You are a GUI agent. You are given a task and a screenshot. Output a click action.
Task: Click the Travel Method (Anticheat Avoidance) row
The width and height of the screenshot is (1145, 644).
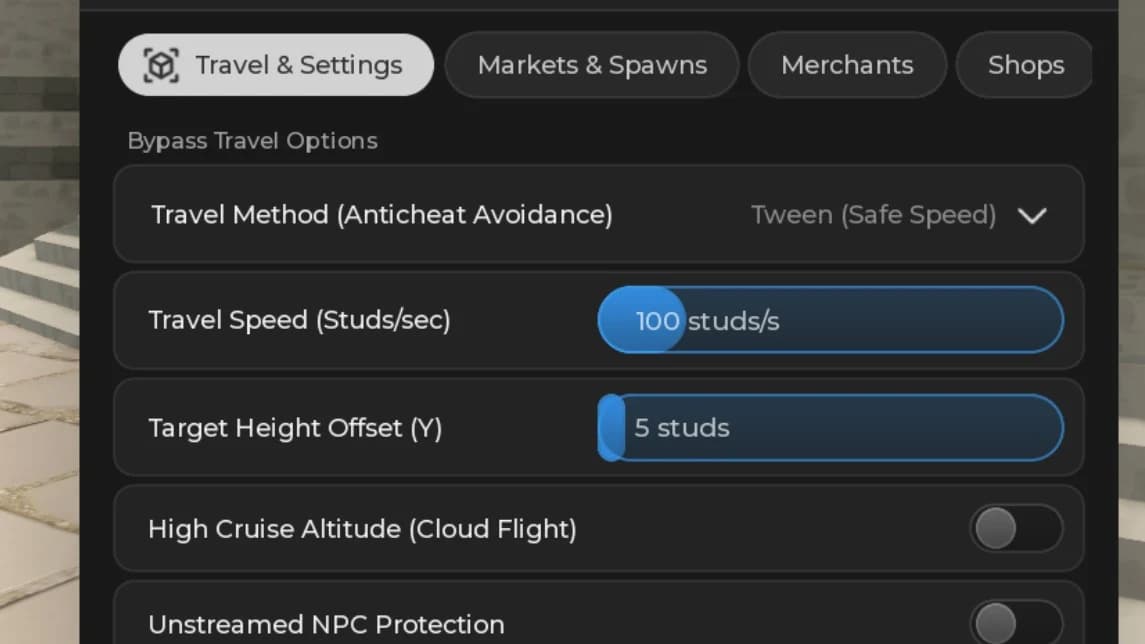tap(599, 214)
